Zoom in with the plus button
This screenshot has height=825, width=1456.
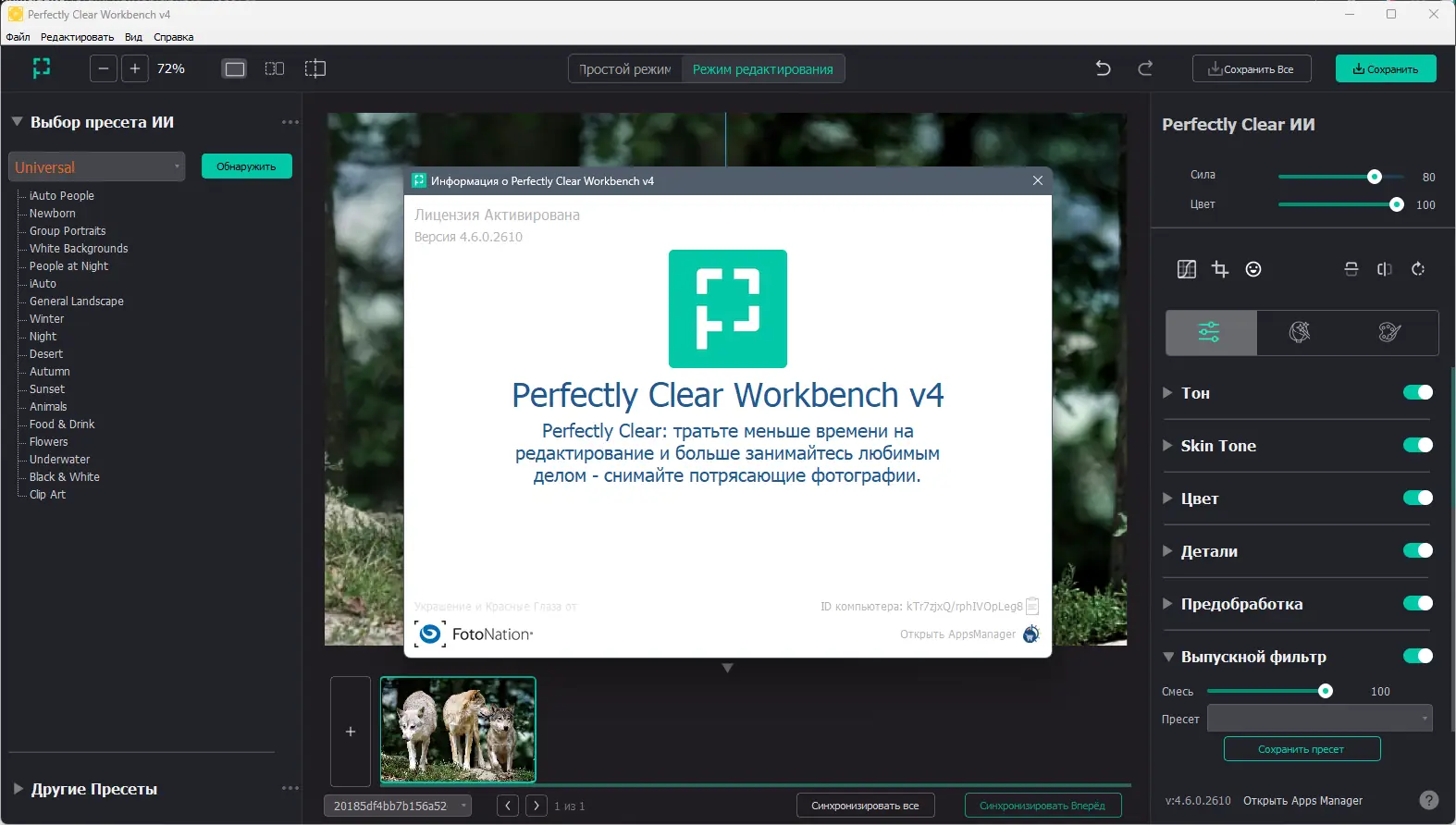click(x=135, y=68)
